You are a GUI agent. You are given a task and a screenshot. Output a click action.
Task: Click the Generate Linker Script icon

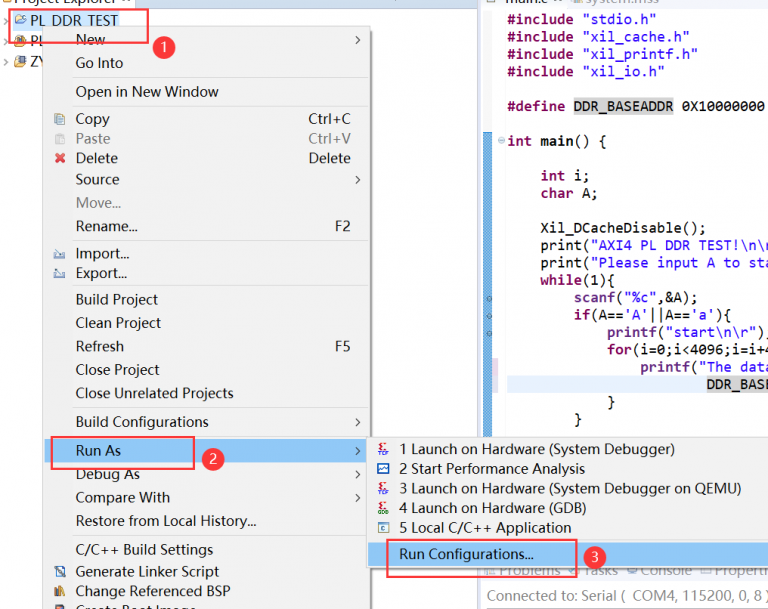(60, 572)
